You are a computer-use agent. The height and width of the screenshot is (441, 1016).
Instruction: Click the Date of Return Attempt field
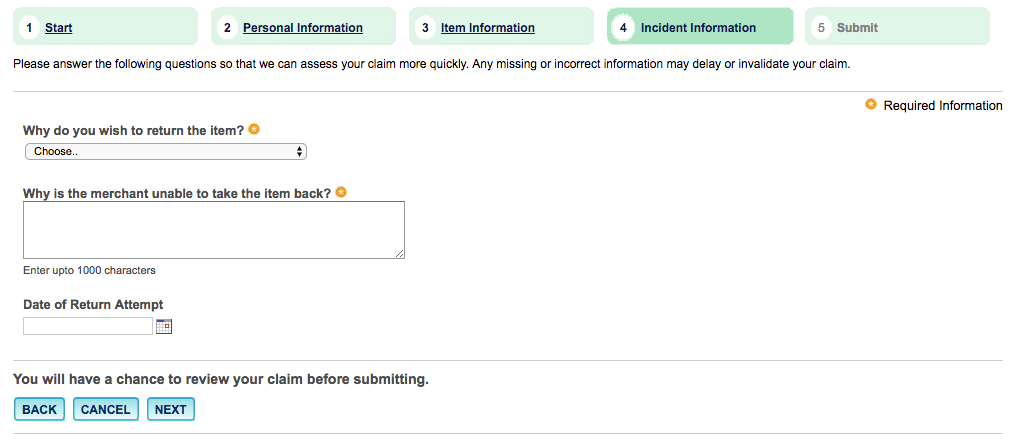(88, 326)
